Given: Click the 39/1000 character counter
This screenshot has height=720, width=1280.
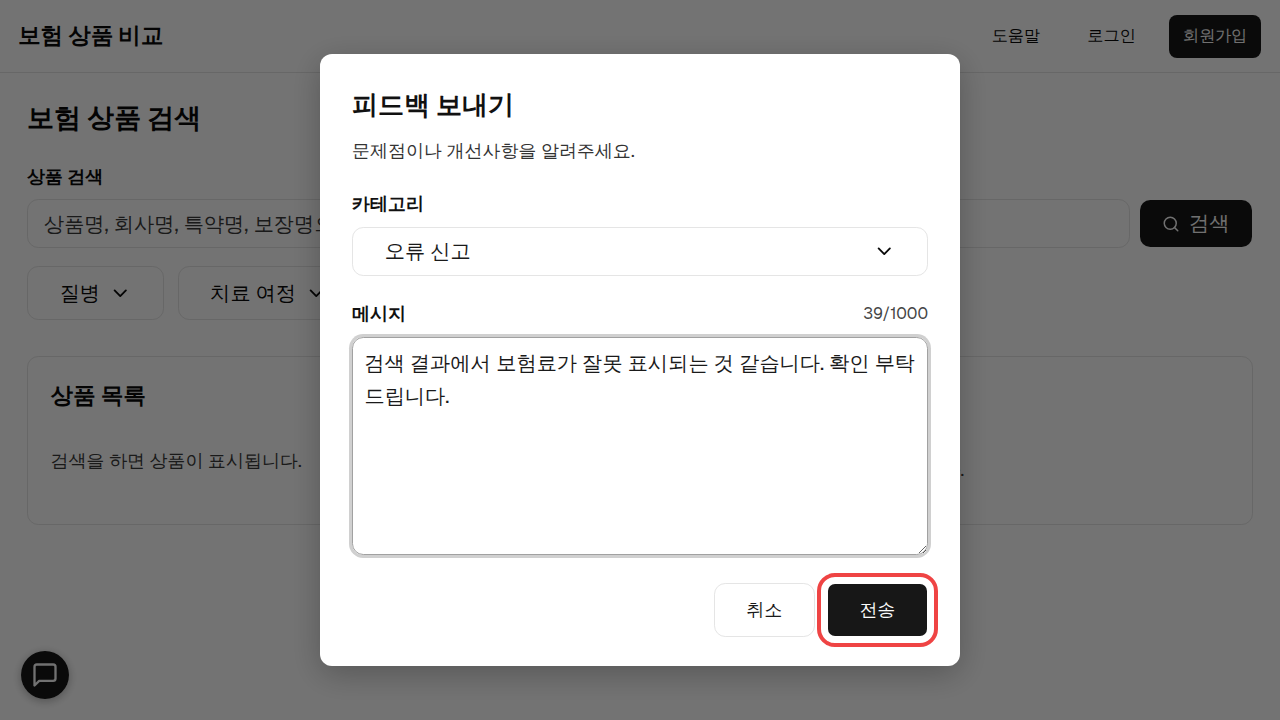Looking at the screenshot, I should click(x=895, y=313).
